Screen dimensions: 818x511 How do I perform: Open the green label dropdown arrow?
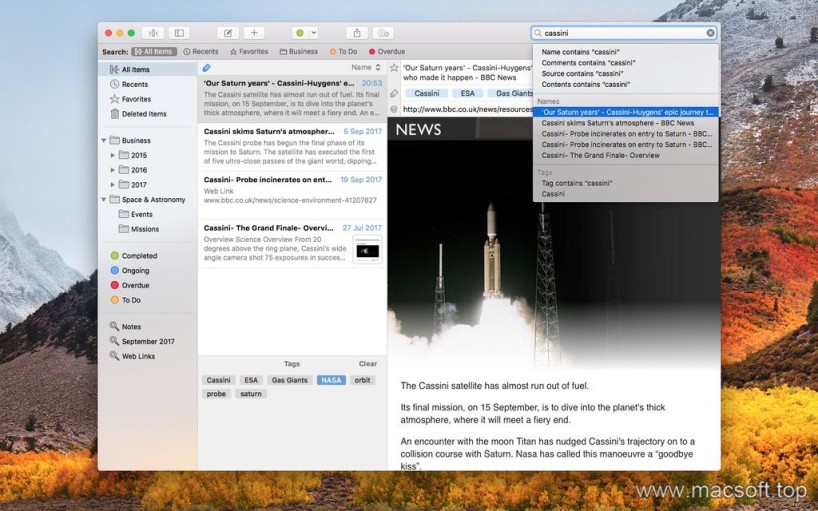(312, 33)
